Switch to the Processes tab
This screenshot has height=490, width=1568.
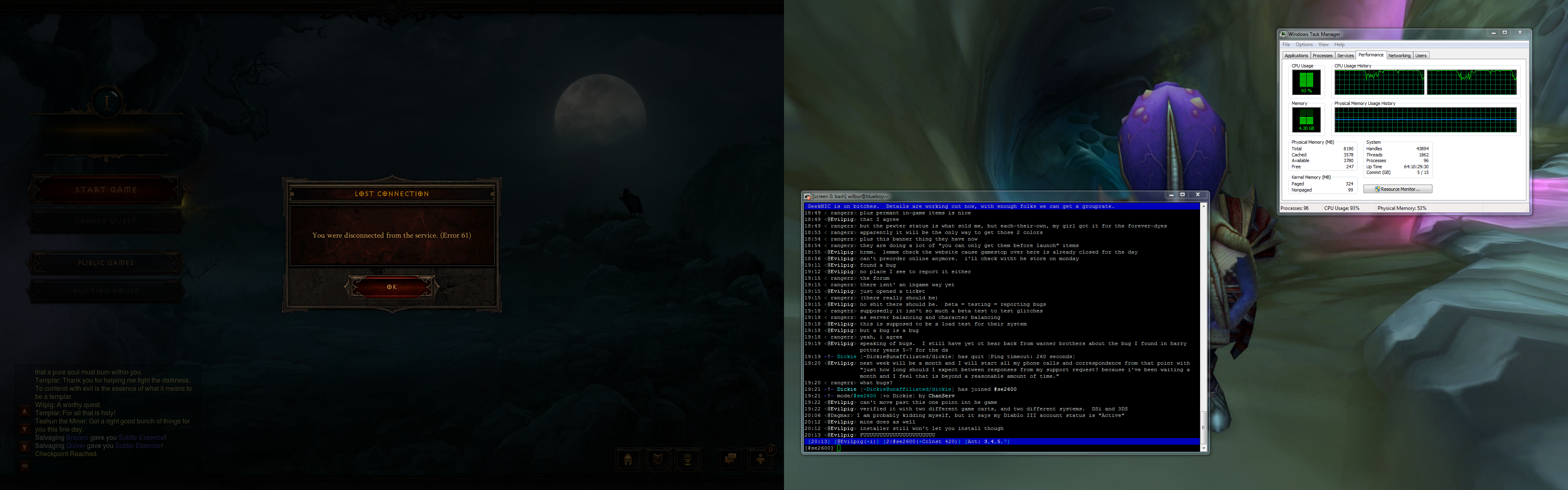point(1322,56)
